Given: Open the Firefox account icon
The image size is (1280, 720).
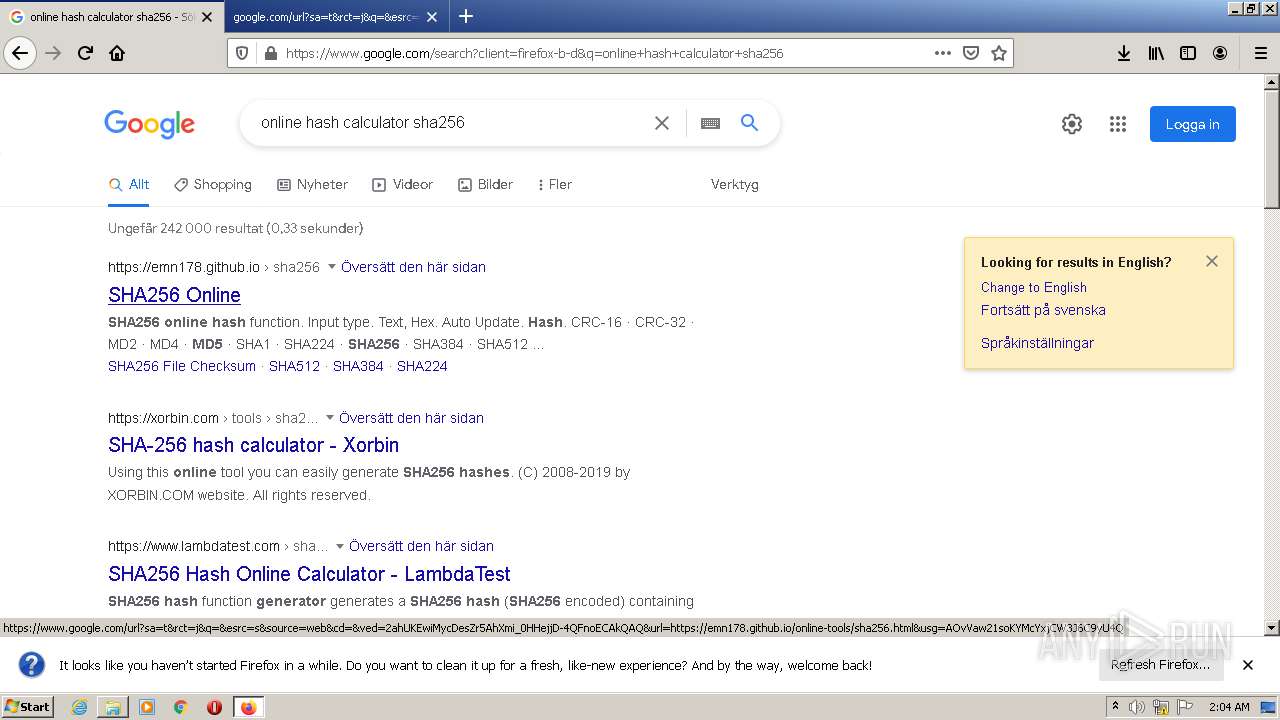Looking at the screenshot, I should [1220, 53].
